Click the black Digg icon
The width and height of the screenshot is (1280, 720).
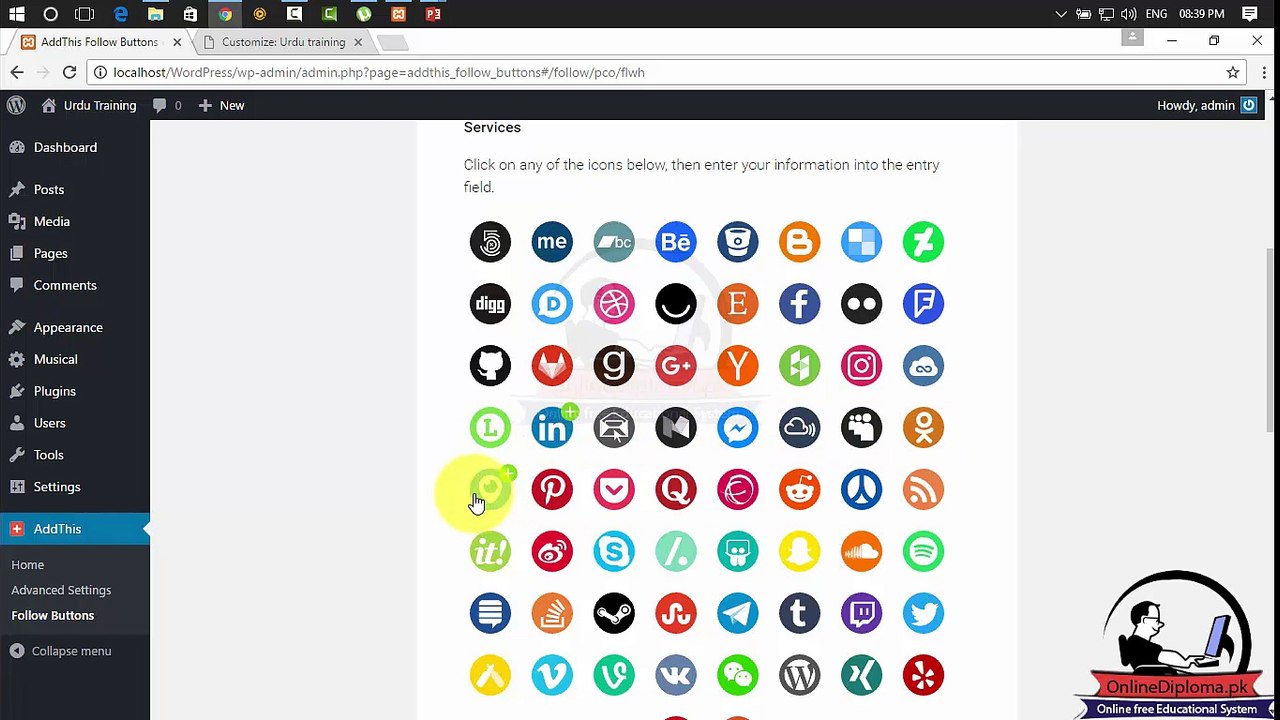tap(490, 304)
